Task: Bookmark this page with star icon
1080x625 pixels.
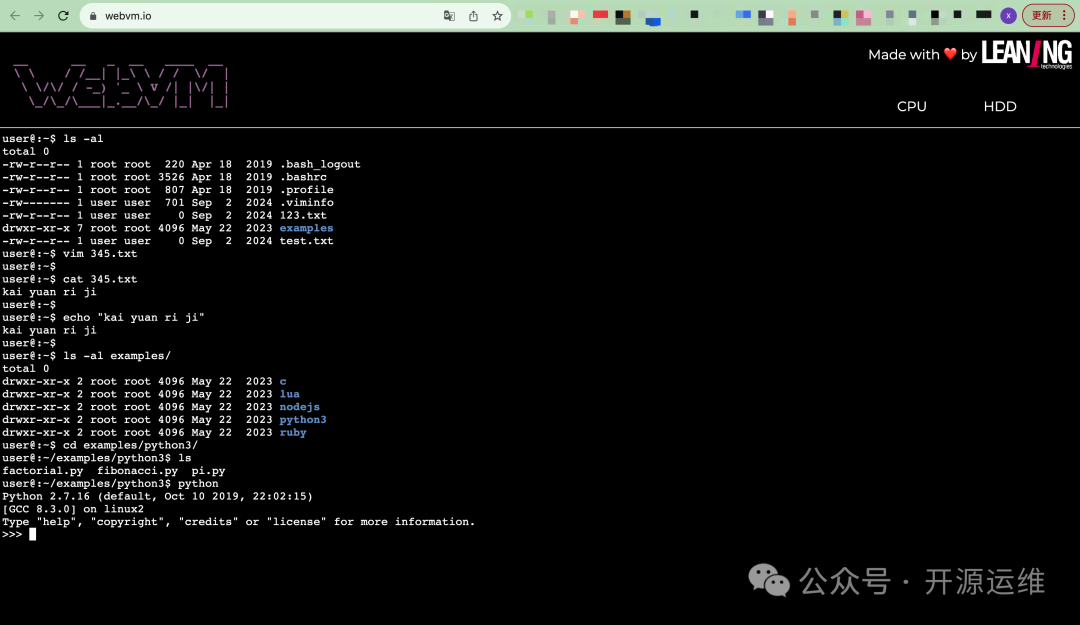Action: [497, 16]
